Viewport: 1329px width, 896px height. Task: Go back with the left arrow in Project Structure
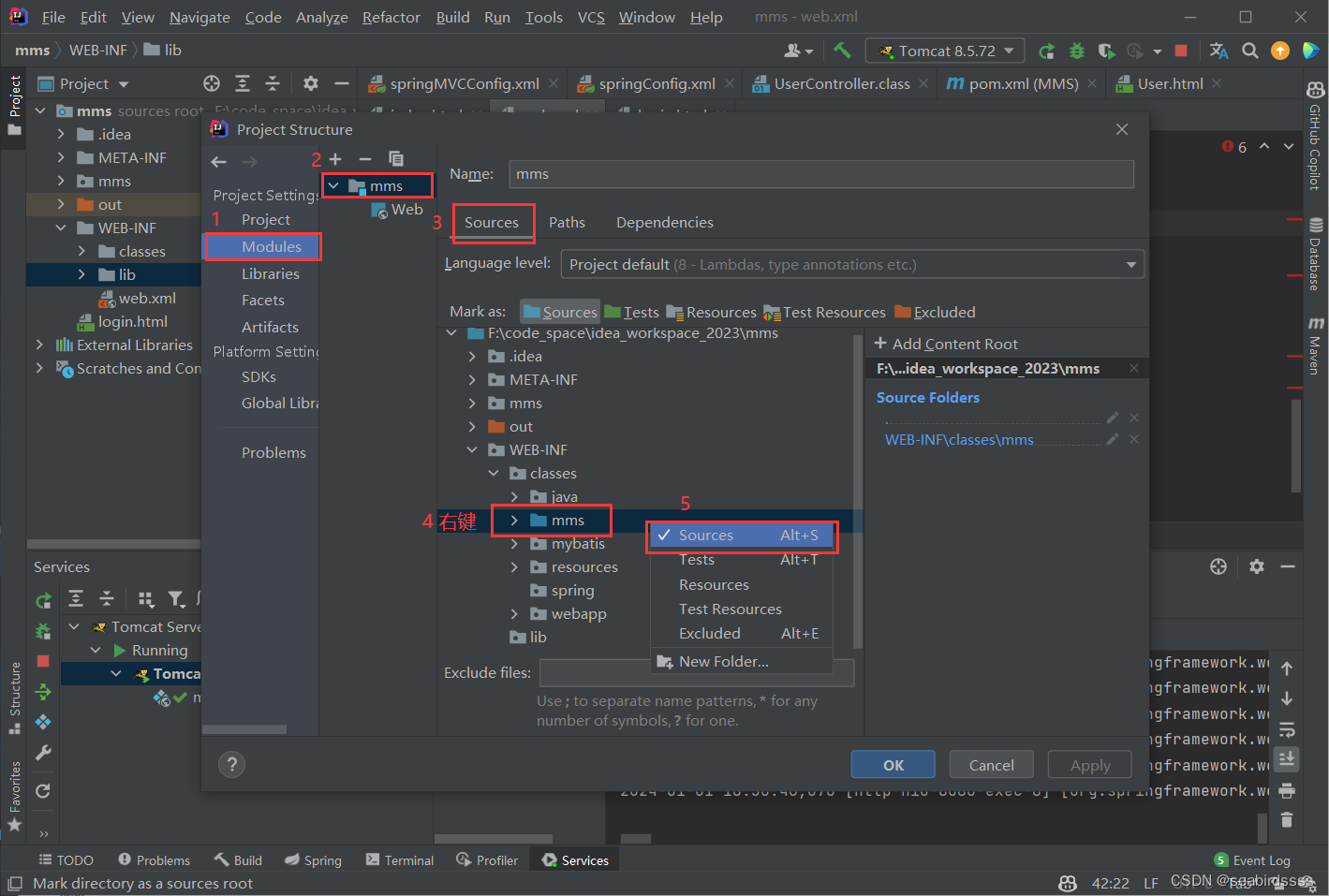[219, 162]
